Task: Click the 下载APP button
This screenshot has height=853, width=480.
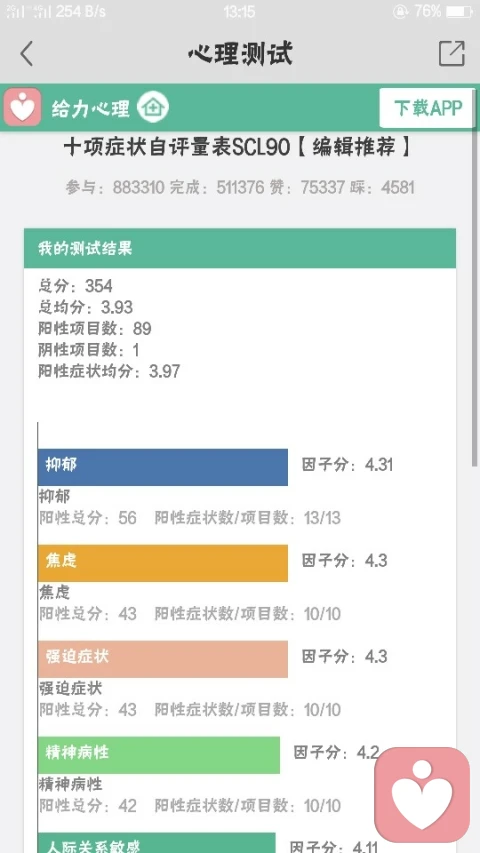Action: tap(427, 108)
